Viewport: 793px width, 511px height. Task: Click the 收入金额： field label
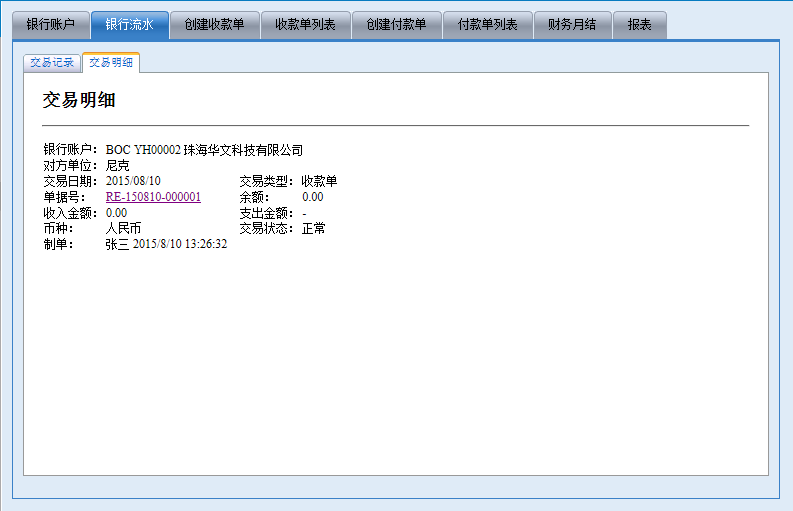(70, 212)
